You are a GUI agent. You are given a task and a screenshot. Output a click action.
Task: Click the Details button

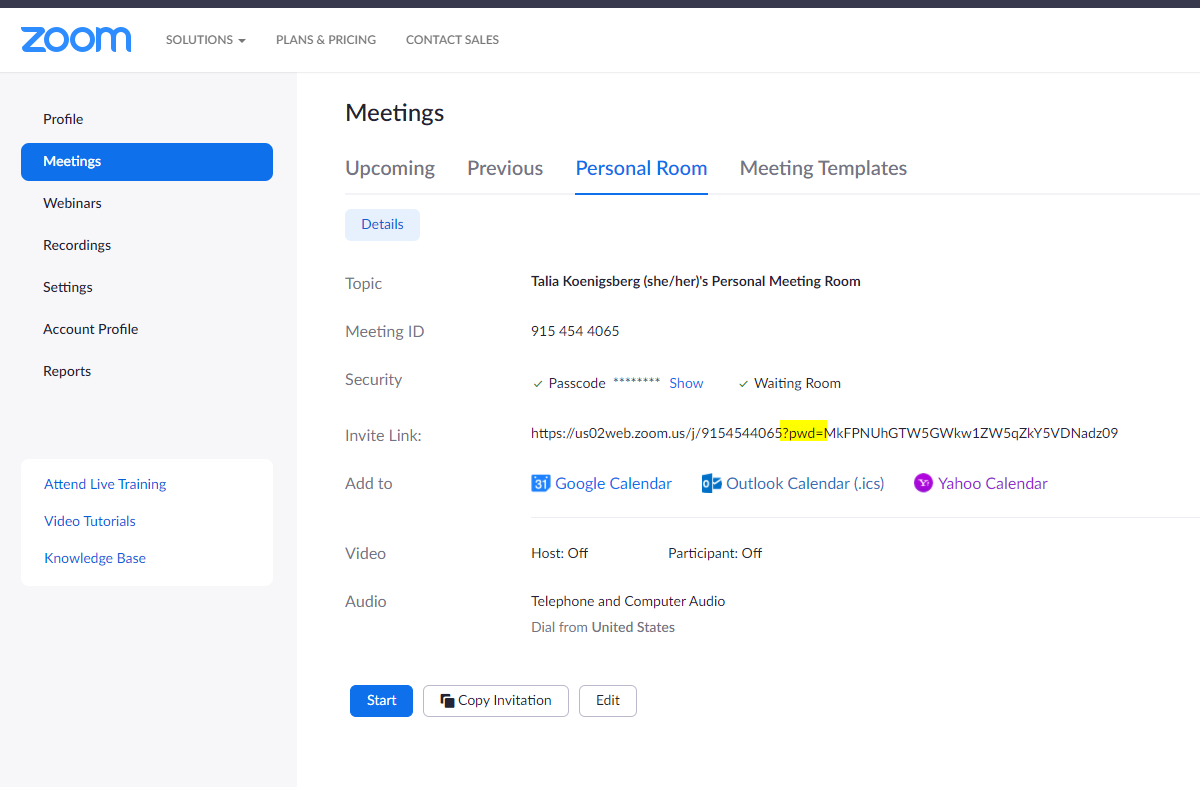[382, 225]
